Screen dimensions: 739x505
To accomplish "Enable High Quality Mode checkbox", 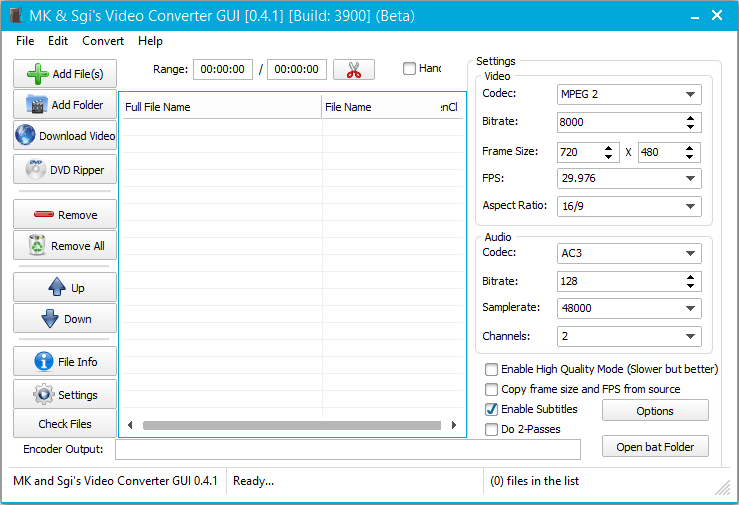I will [491, 369].
